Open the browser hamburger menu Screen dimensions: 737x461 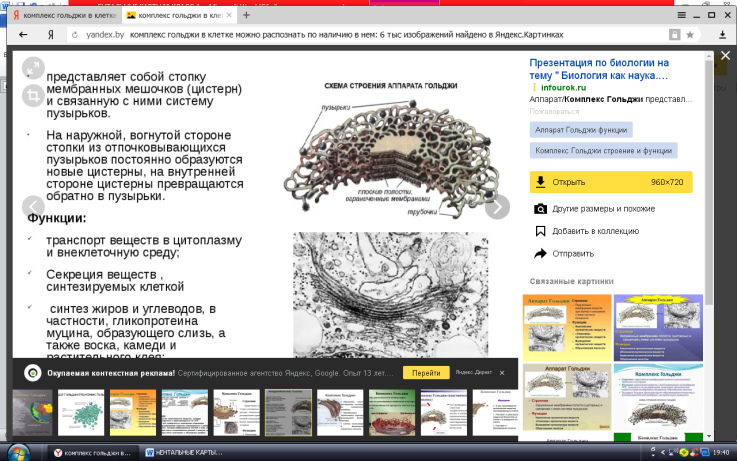(682, 15)
